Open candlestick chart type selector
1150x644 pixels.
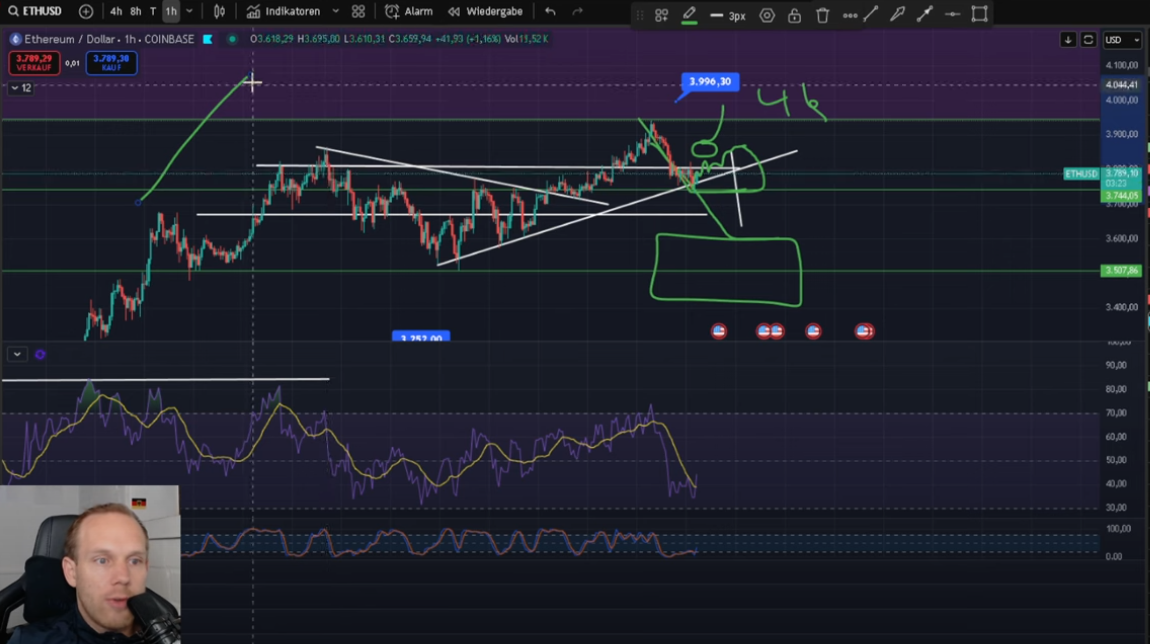[x=219, y=11]
